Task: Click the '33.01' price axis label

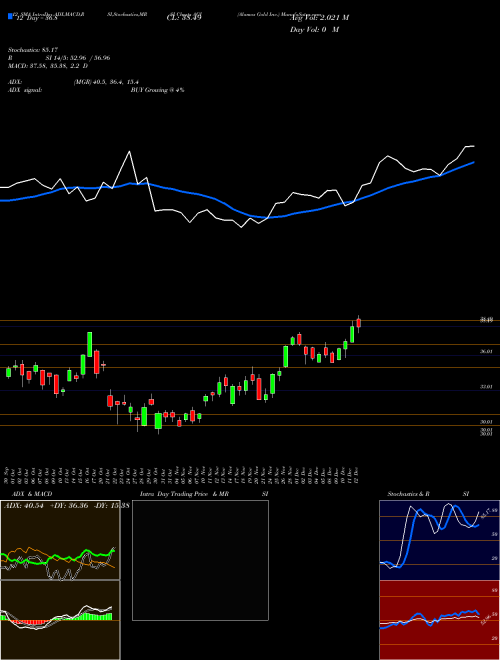Action: click(x=487, y=386)
